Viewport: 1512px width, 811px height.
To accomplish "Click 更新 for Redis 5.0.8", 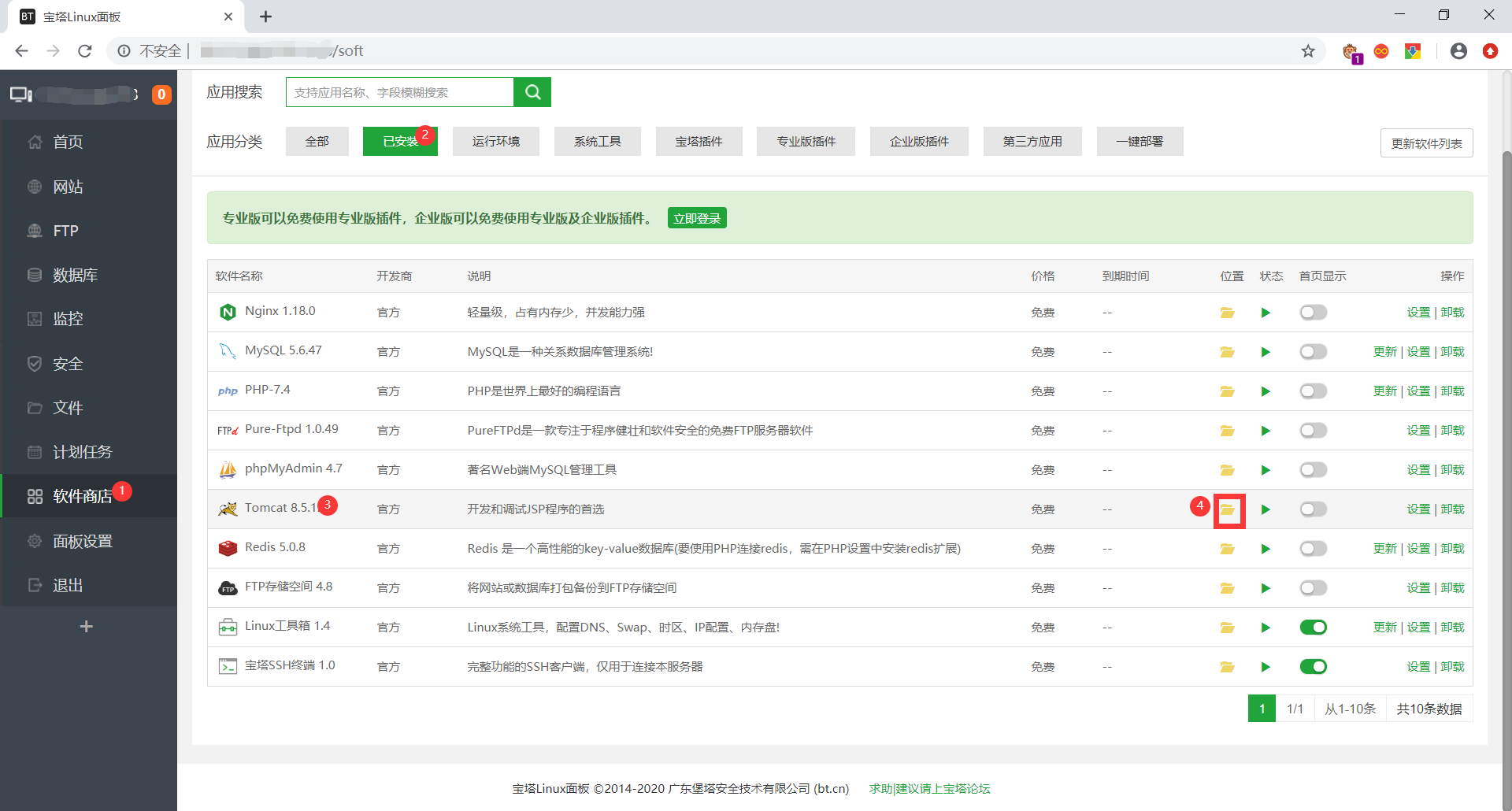I will pos(1384,549).
